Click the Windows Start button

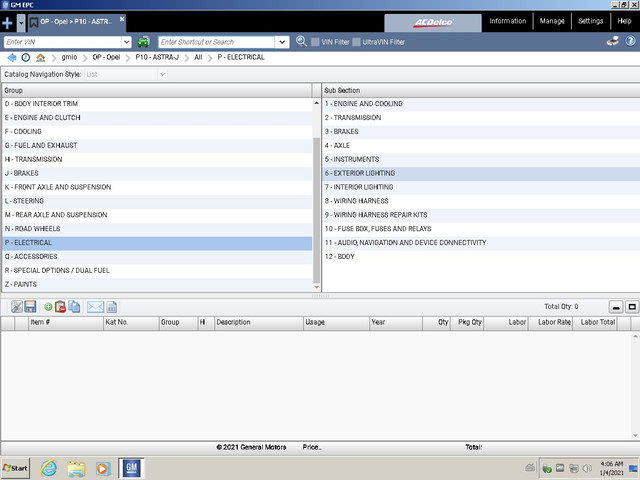(x=15, y=468)
